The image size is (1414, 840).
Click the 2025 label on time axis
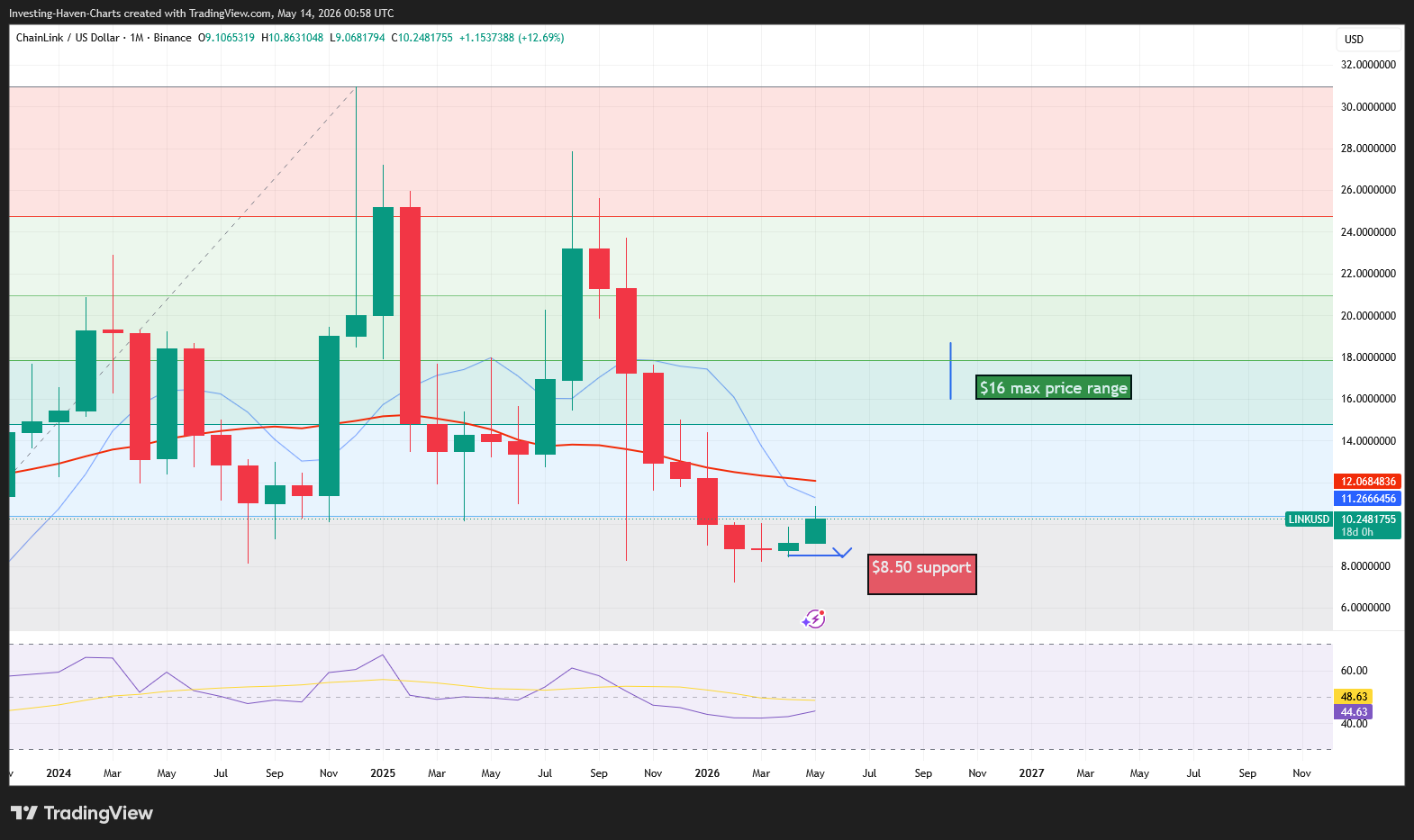[383, 773]
